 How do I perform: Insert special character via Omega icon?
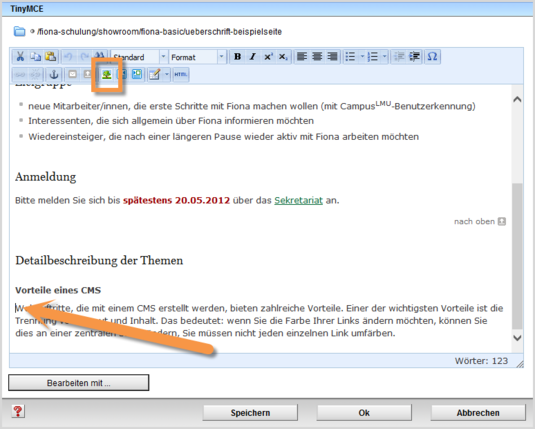tap(432, 57)
